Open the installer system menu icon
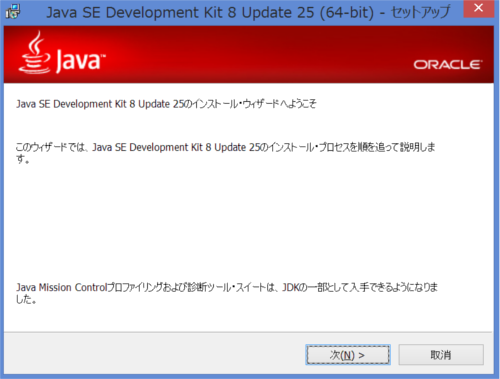The image size is (500, 379). pos(13,12)
